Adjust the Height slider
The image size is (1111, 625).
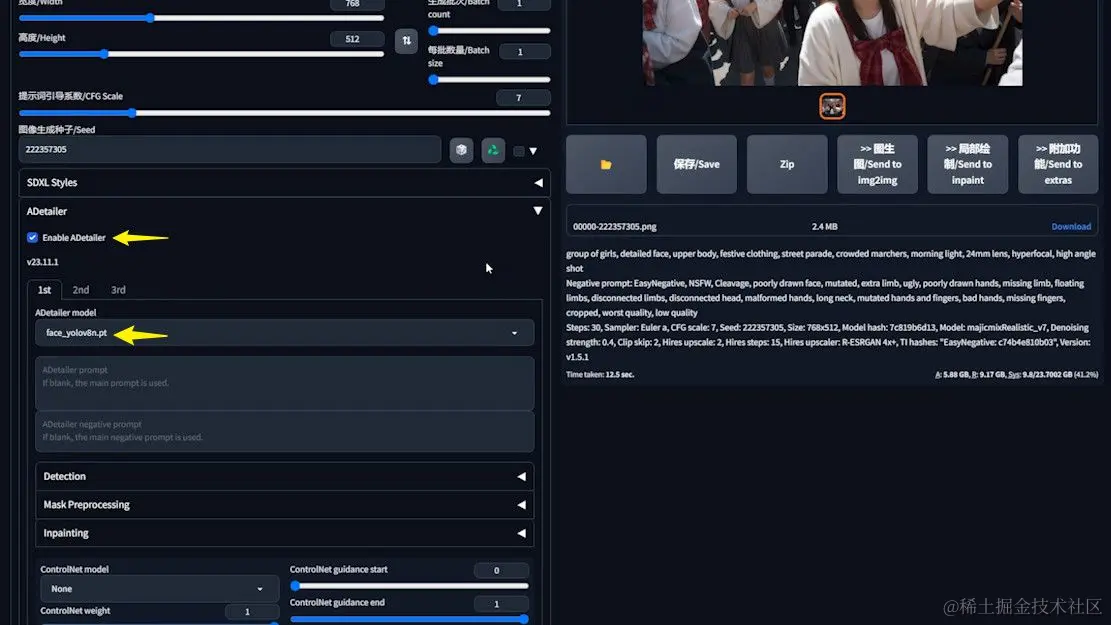201,54
